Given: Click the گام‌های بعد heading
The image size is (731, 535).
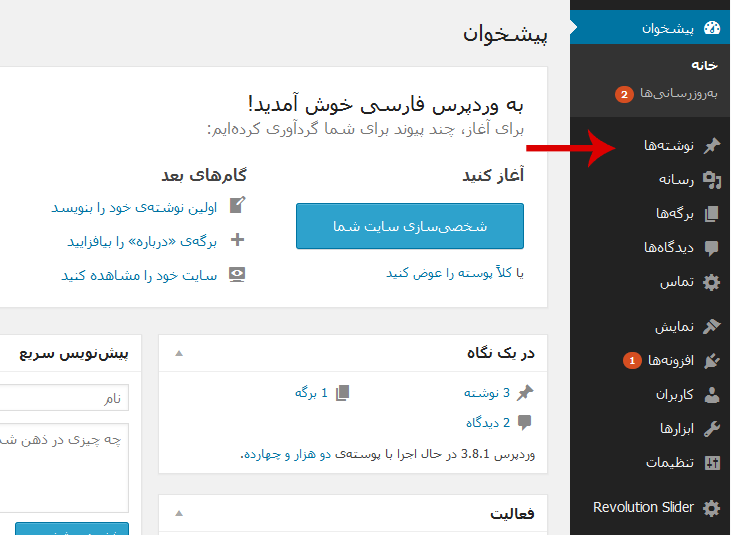Looking at the screenshot, I should click(x=204, y=175).
